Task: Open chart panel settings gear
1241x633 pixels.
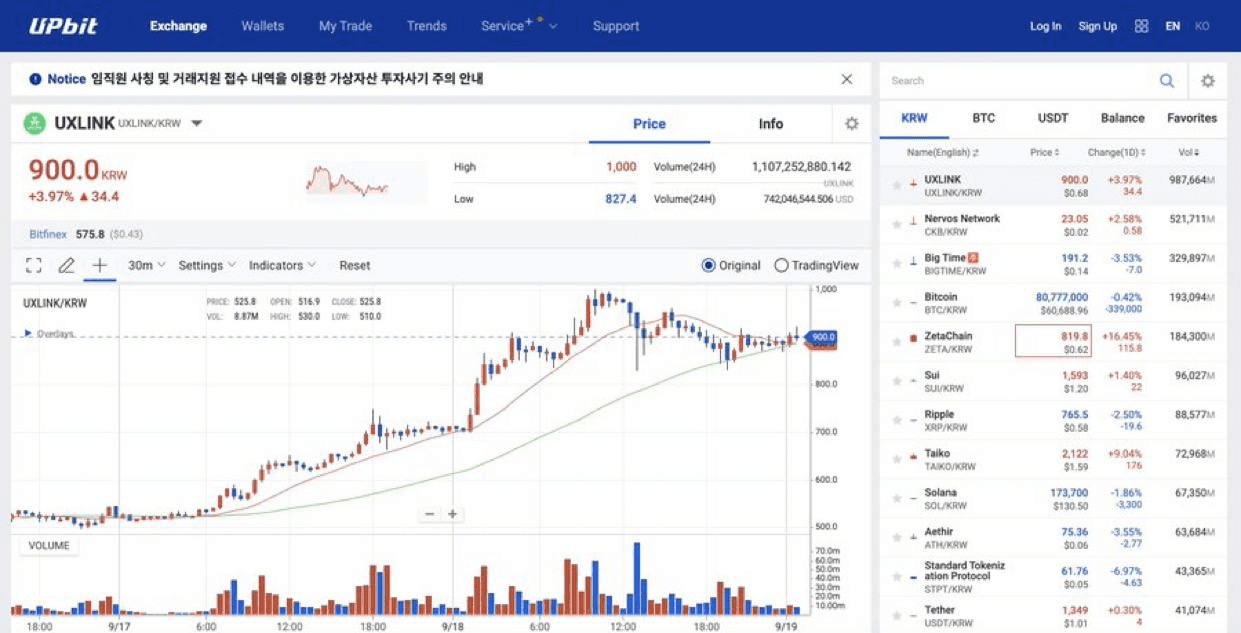Action: point(852,124)
